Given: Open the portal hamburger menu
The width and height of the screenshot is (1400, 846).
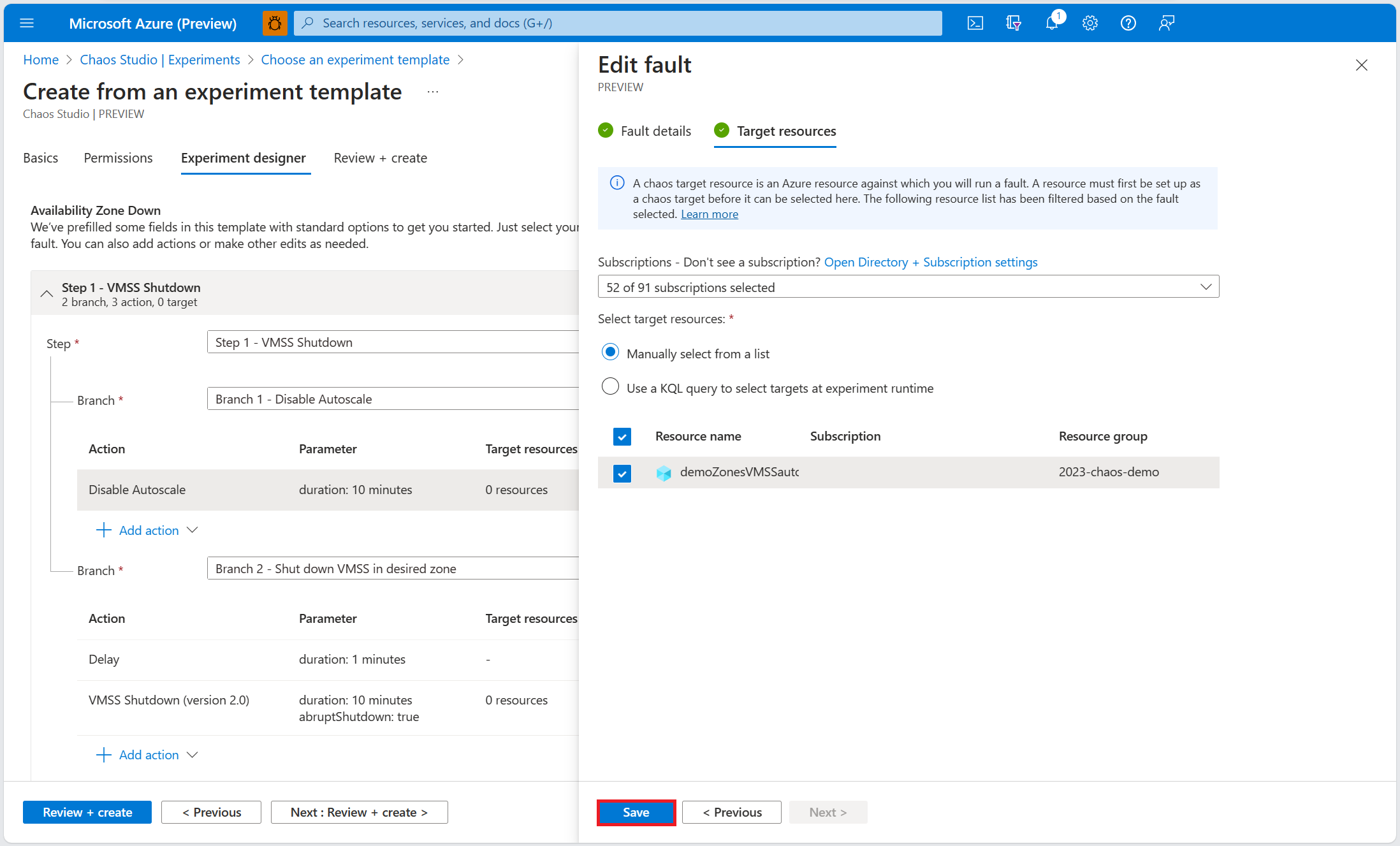Looking at the screenshot, I should pos(27,22).
